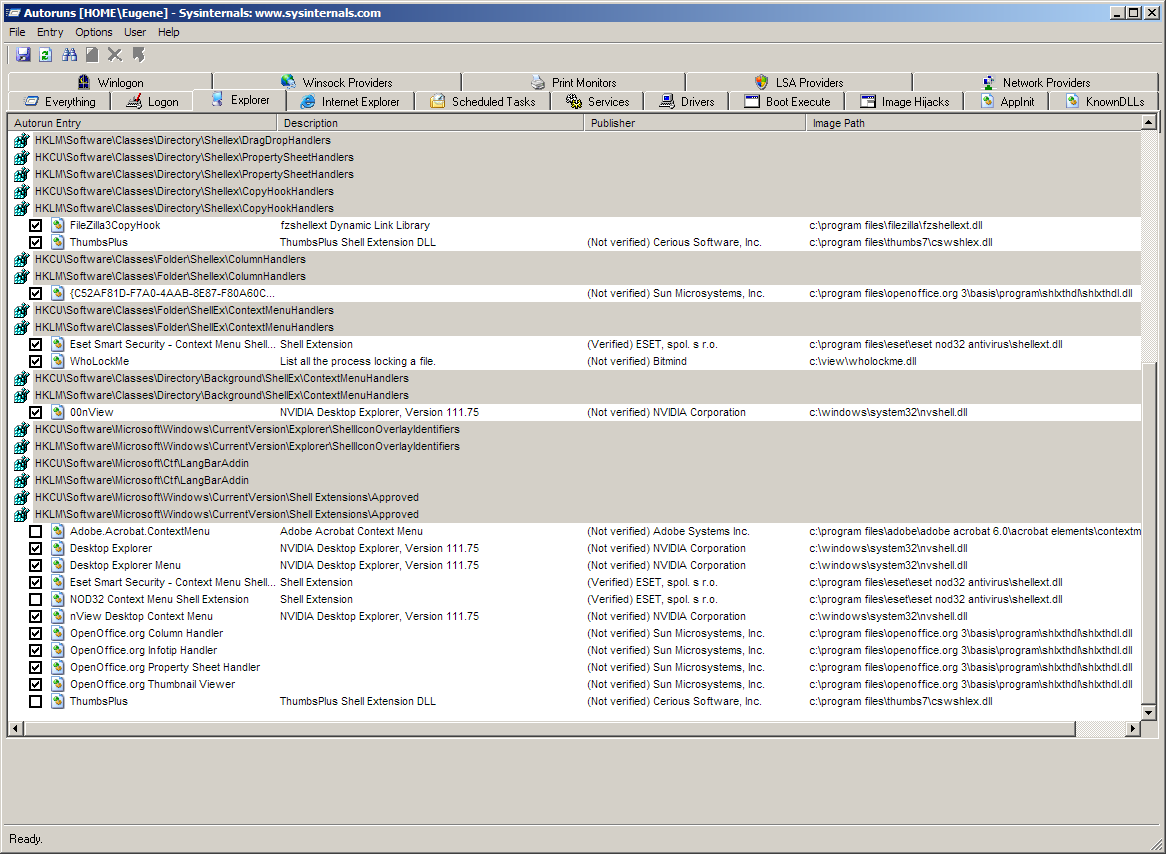This screenshot has height=854, width=1166.
Task: Click the Boot Execute window icon
Action: 752,101
